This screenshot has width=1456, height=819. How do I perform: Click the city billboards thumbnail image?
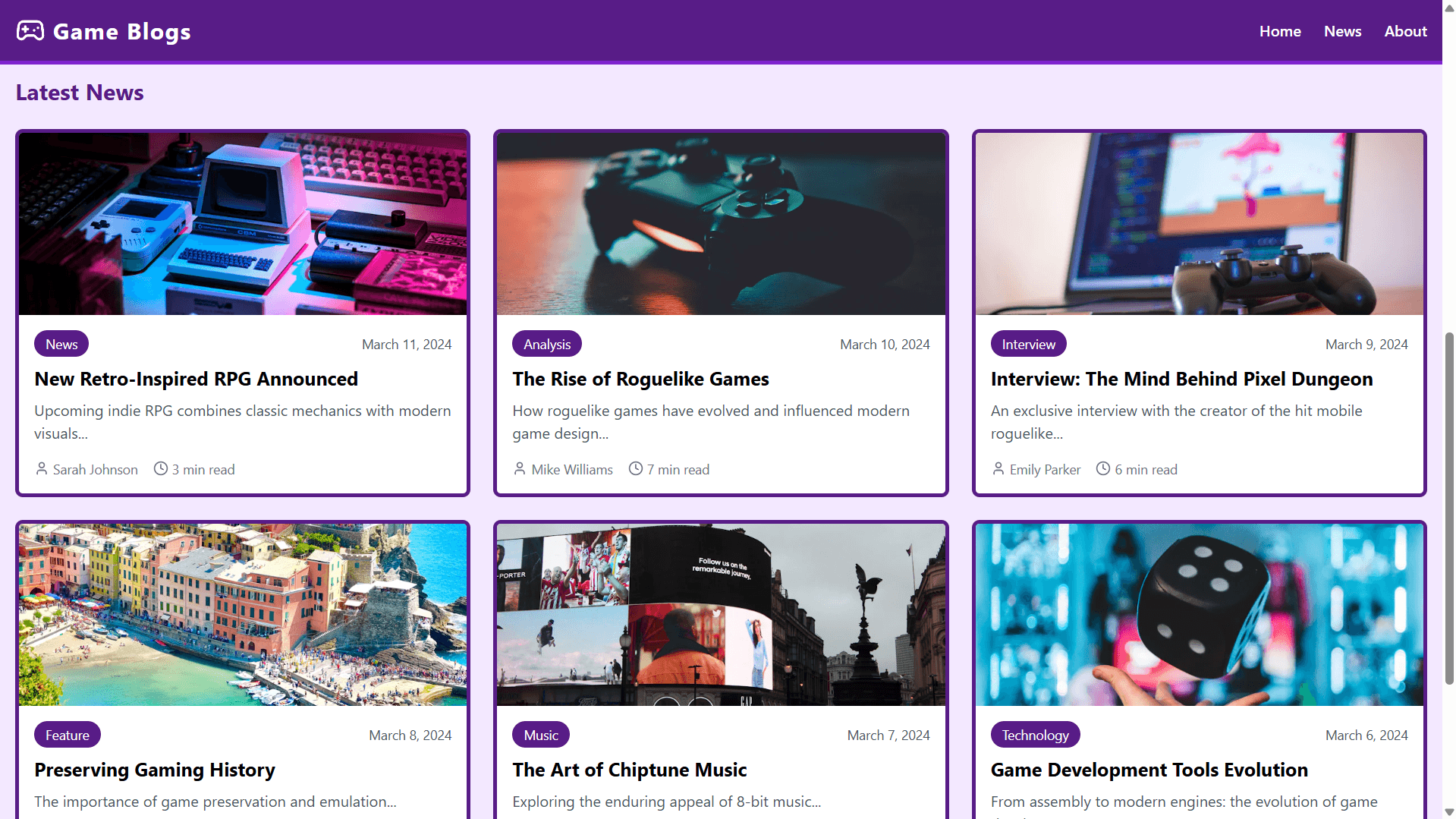(721, 615)
